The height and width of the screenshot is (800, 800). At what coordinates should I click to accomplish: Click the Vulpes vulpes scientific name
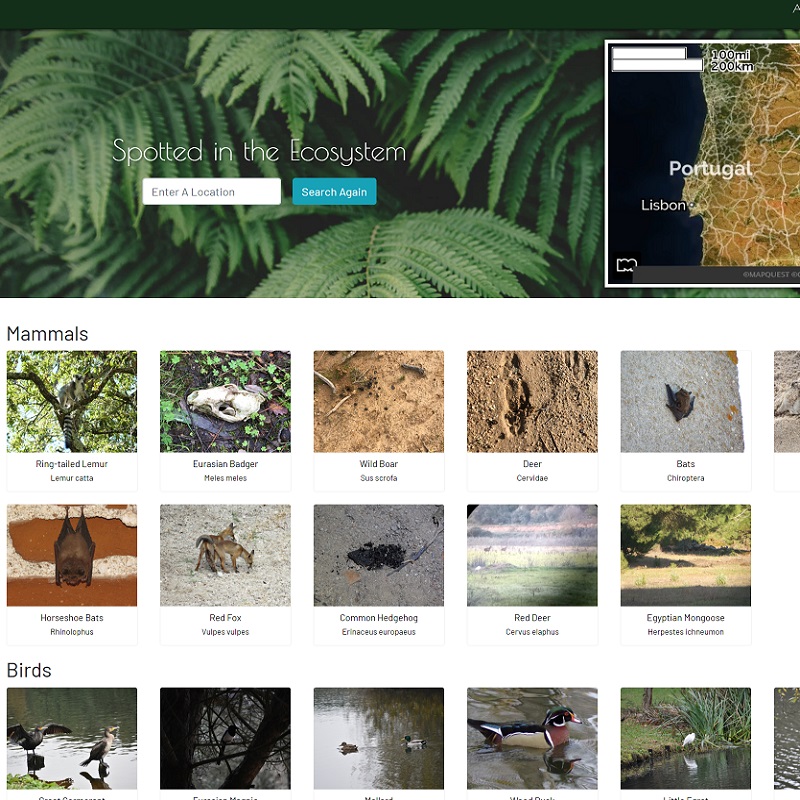pyautogui.click(x=226, y=632)
